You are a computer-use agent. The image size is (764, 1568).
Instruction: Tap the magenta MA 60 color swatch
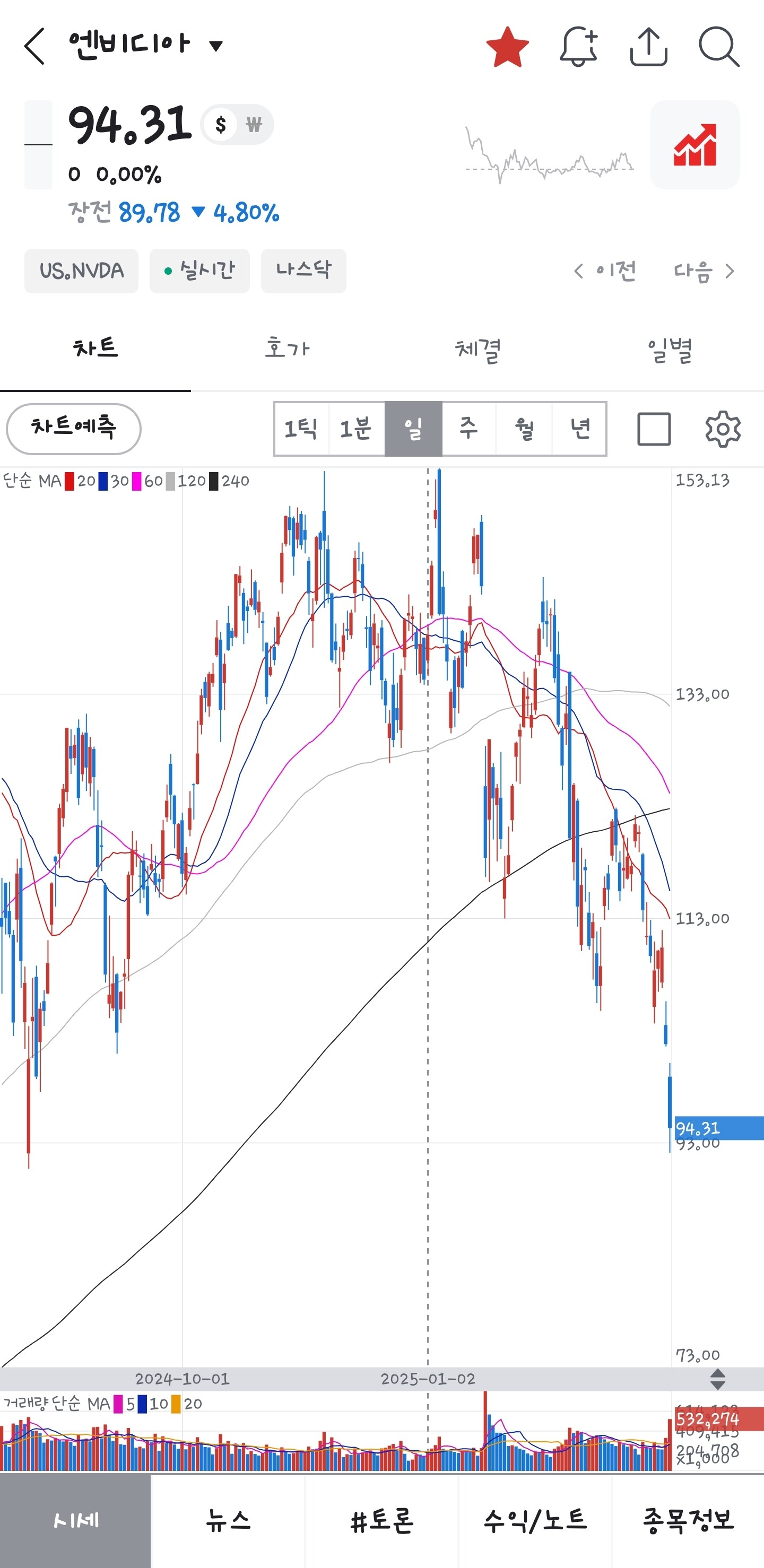coord(137,482)
